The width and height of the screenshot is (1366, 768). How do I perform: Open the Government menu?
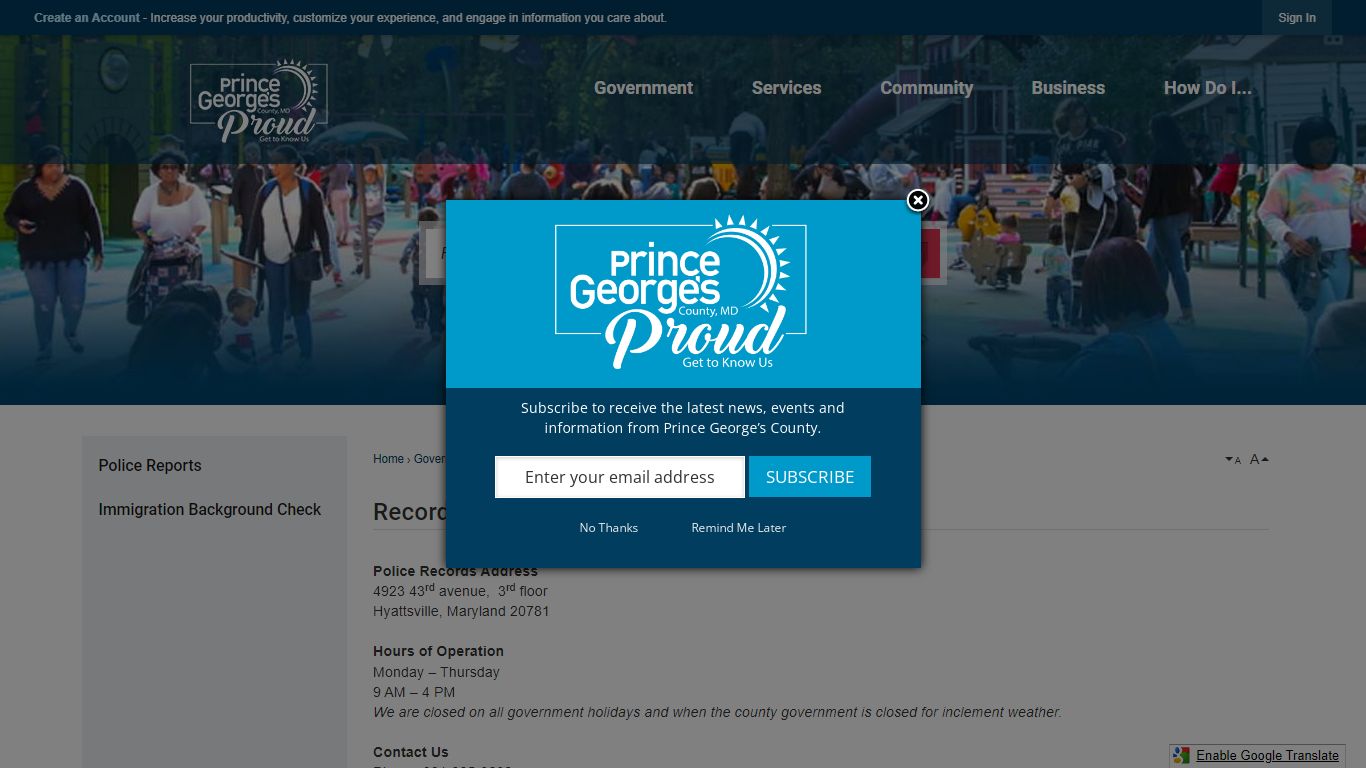(643, 88)
